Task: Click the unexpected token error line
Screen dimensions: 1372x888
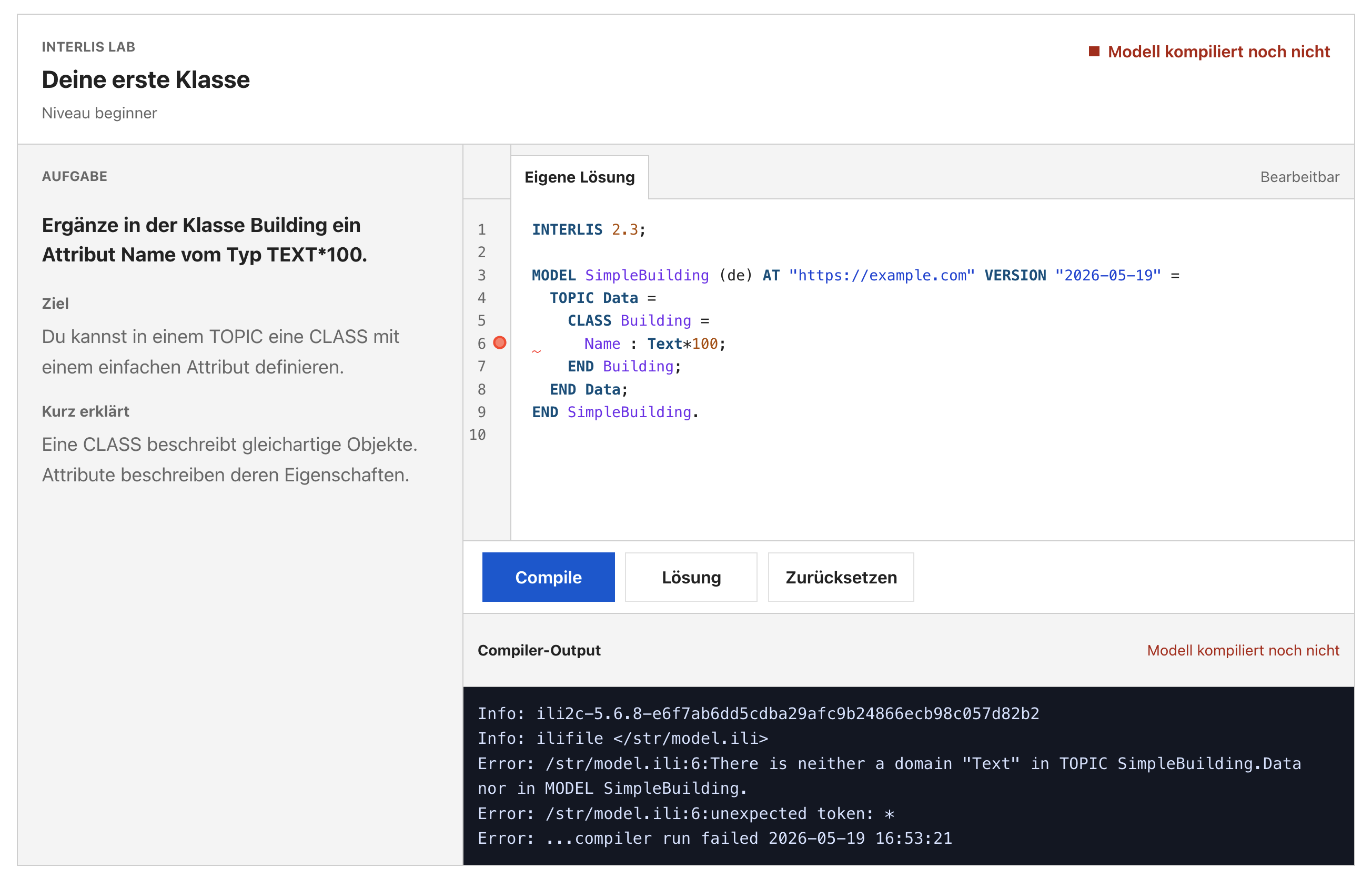Action: [x=685, y=814]
